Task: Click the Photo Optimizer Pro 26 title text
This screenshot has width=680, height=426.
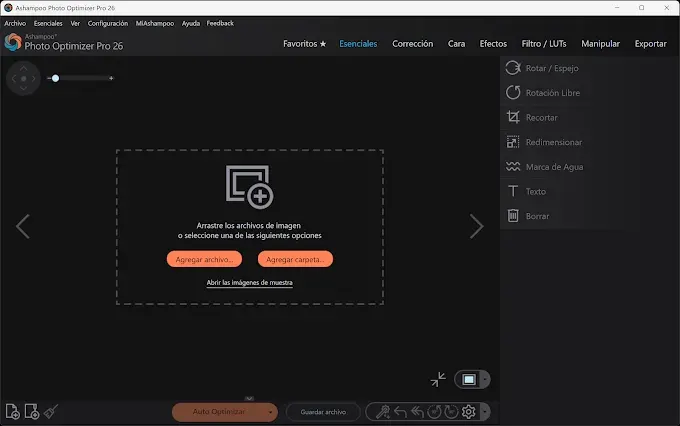Action: (x=74, y=46)
